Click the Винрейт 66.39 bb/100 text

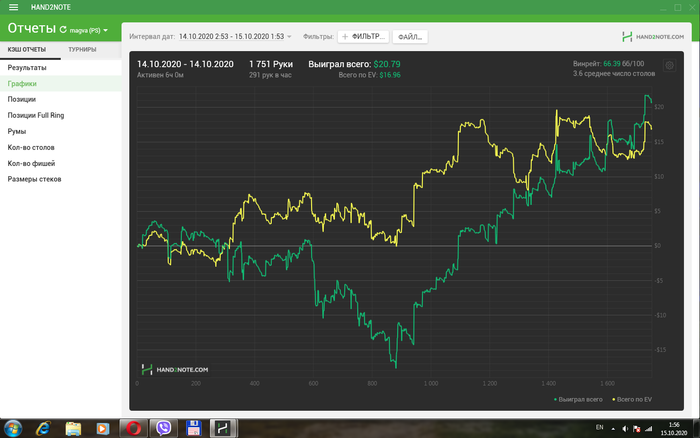coord(608,64)
